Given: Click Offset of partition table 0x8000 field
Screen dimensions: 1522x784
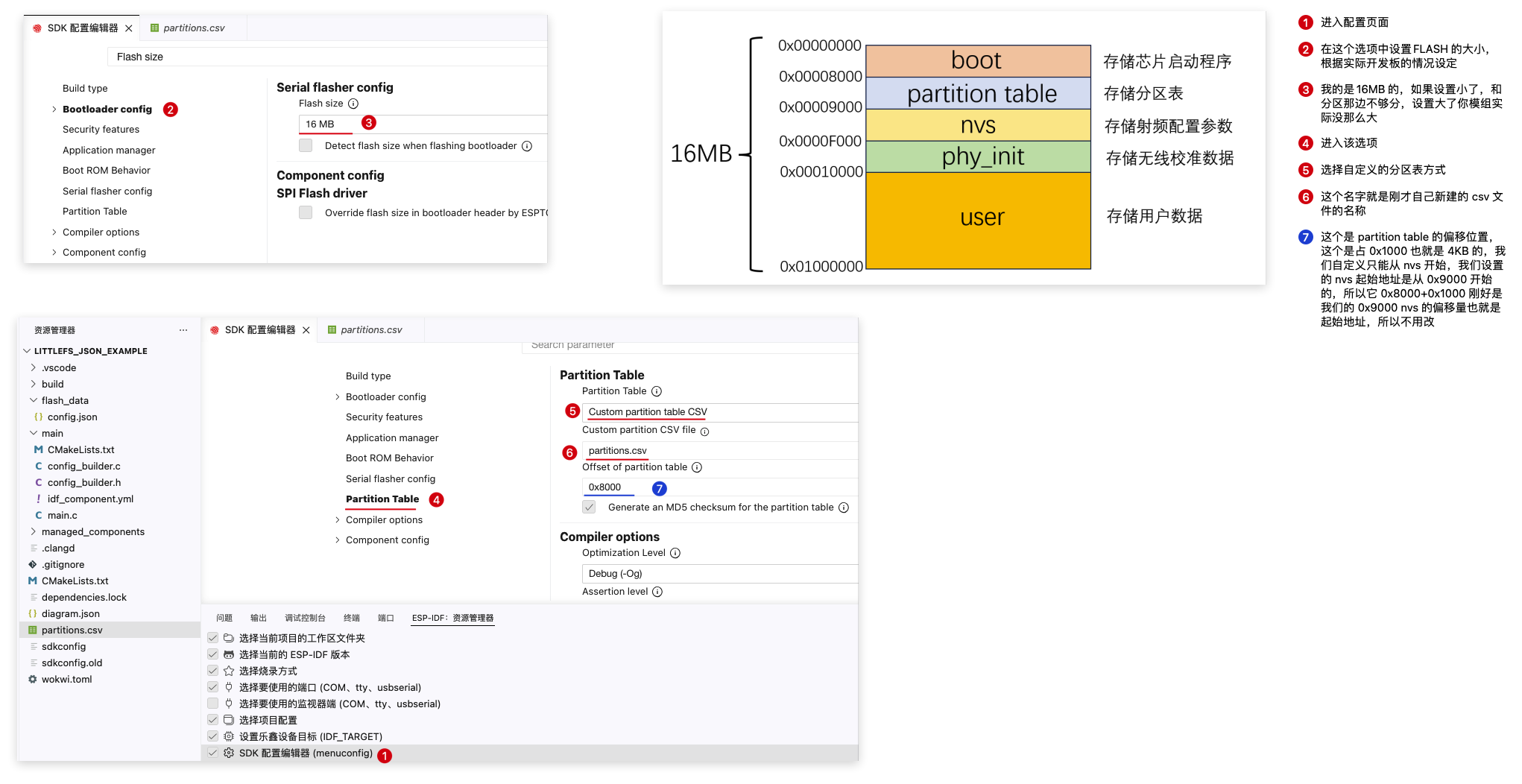Looking at the screenshot, I should coord(720,487).
